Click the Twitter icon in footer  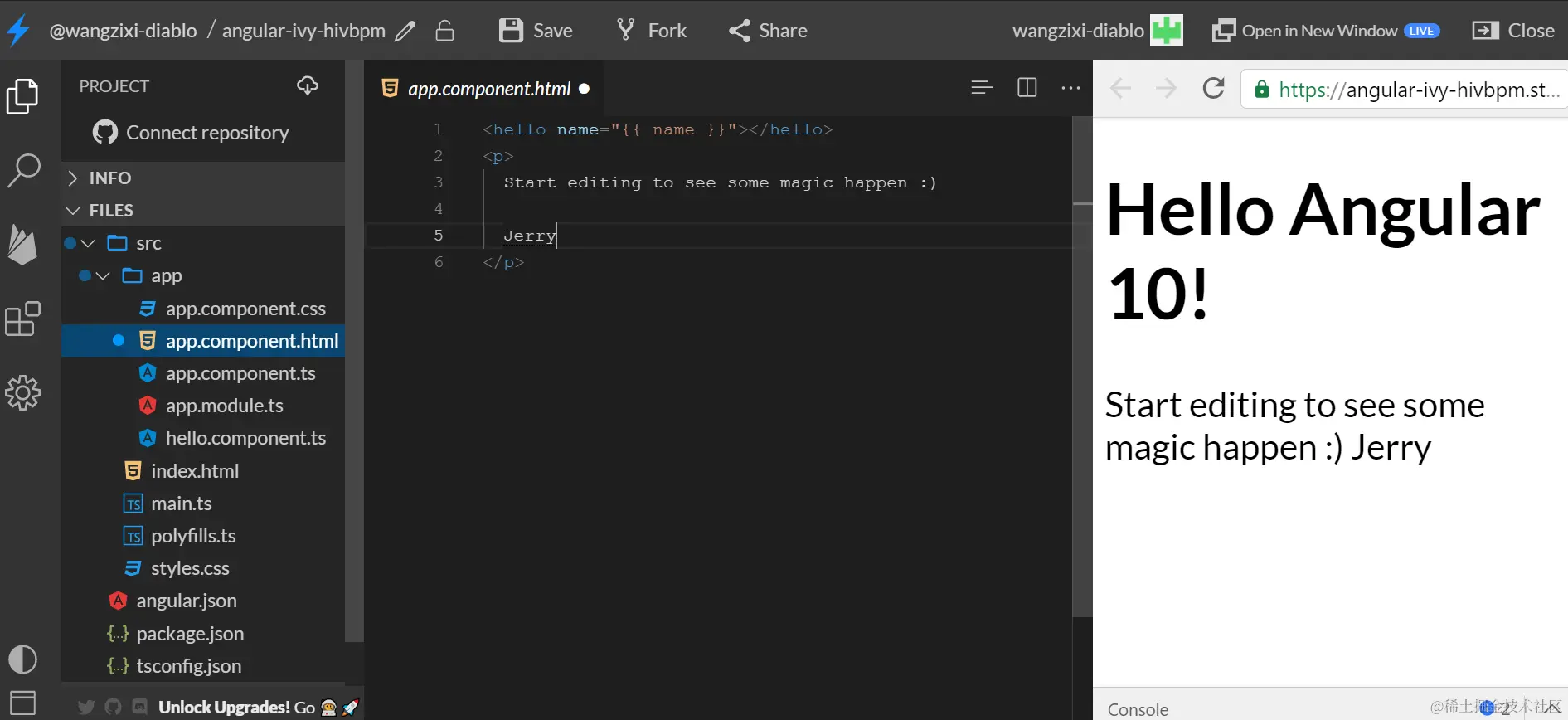tap(86, 708)
